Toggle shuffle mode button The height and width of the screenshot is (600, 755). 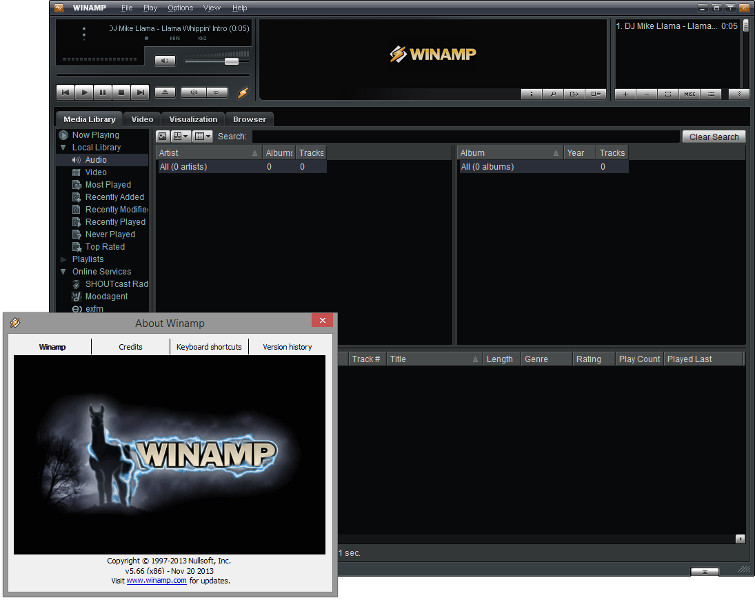pyautogui.click(x=194, y=92)
